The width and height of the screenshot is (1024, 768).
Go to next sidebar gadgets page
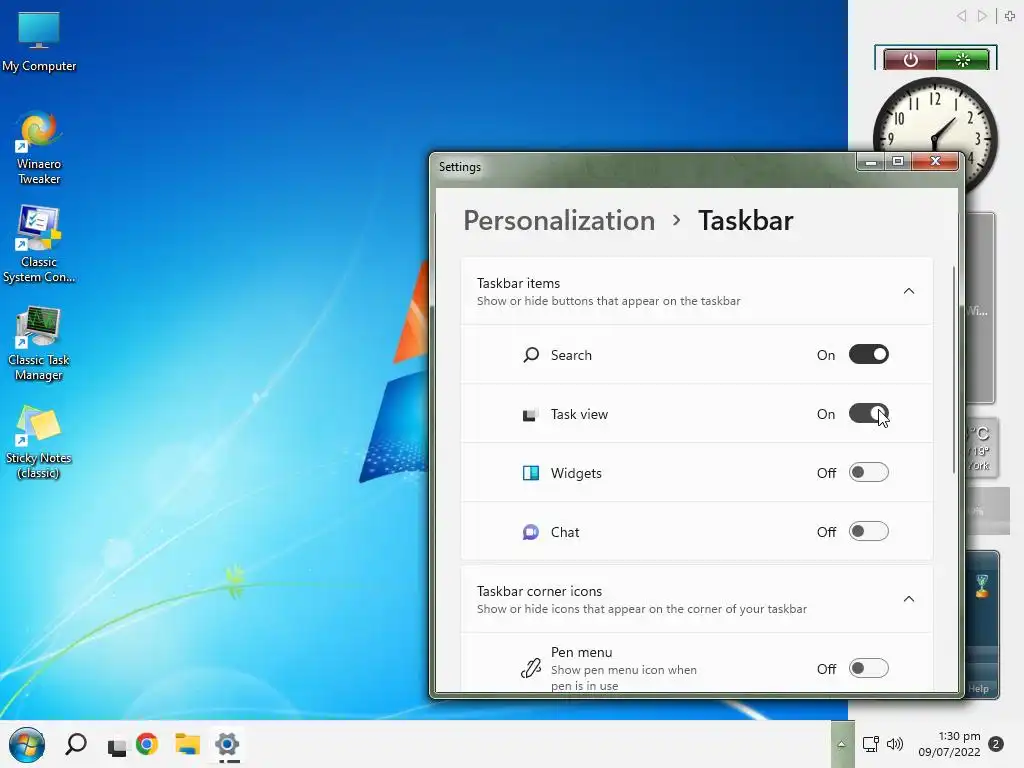pos(982,16)
